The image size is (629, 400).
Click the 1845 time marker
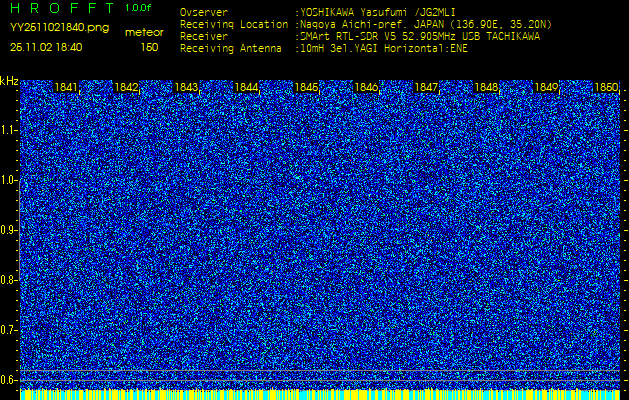(306, 87)
